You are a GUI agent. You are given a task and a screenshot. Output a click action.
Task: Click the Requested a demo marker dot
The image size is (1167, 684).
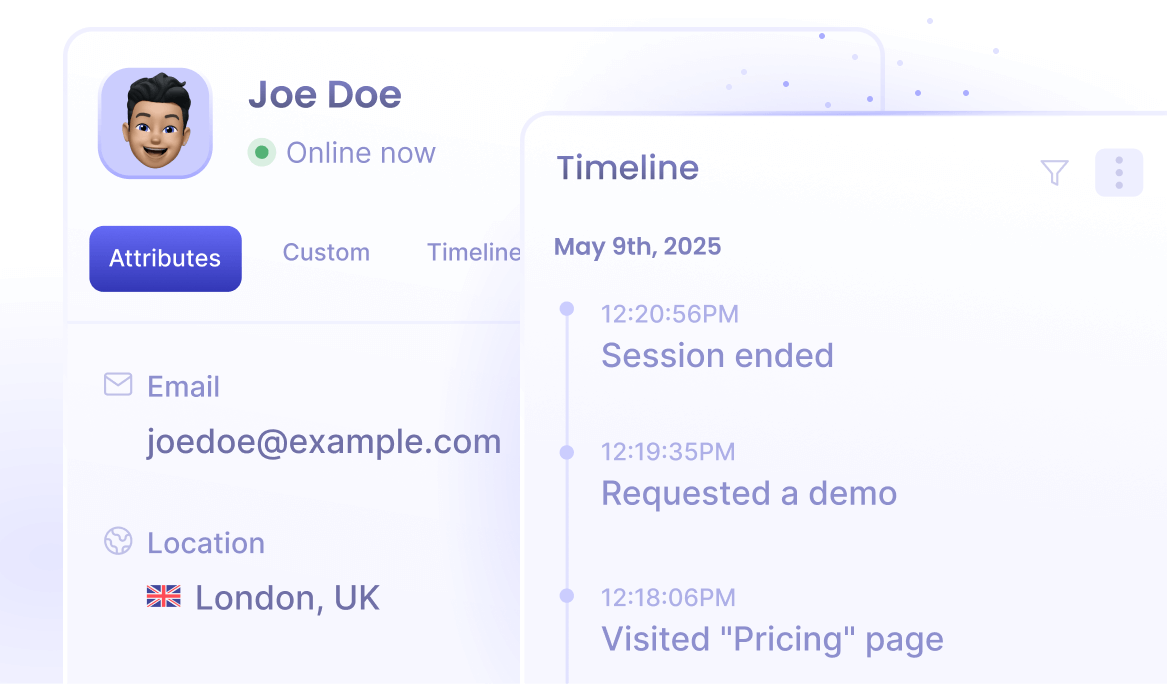[567, 453]
